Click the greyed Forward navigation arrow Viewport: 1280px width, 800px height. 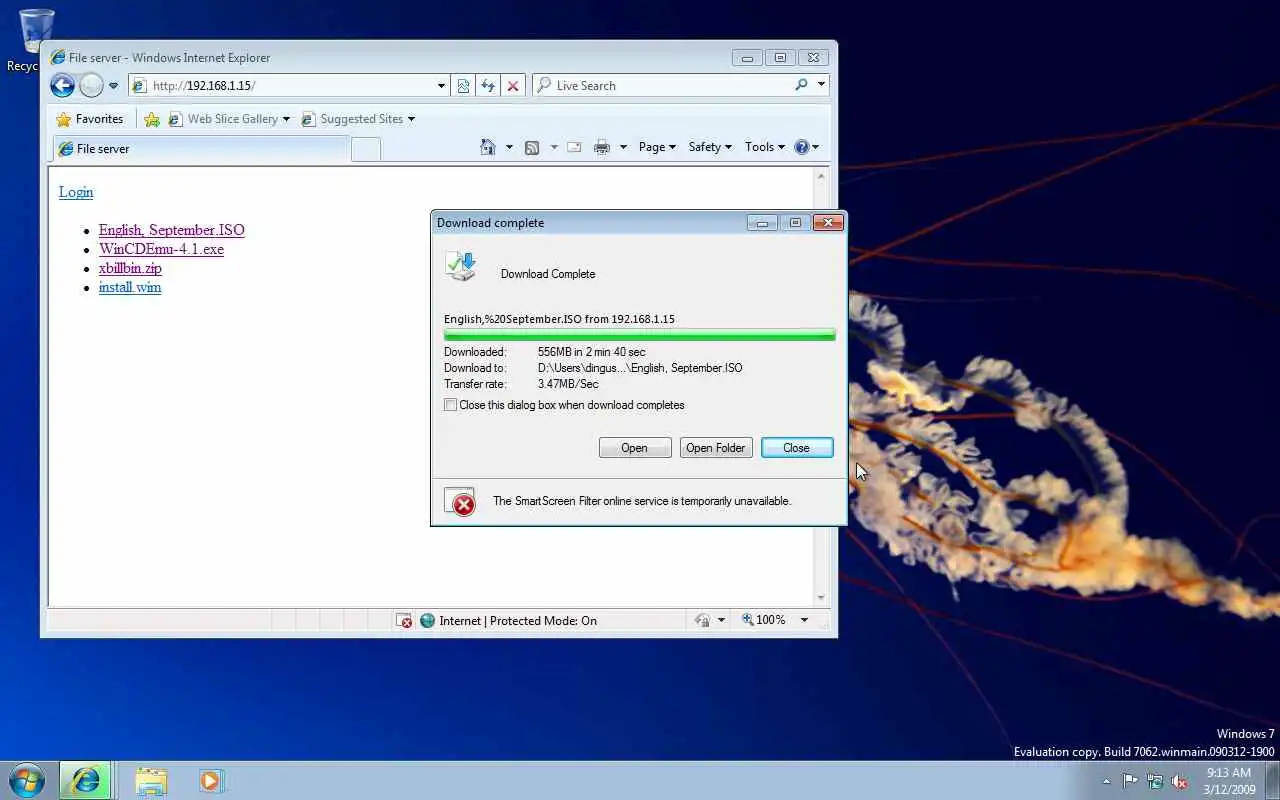(x=91, y=86)
